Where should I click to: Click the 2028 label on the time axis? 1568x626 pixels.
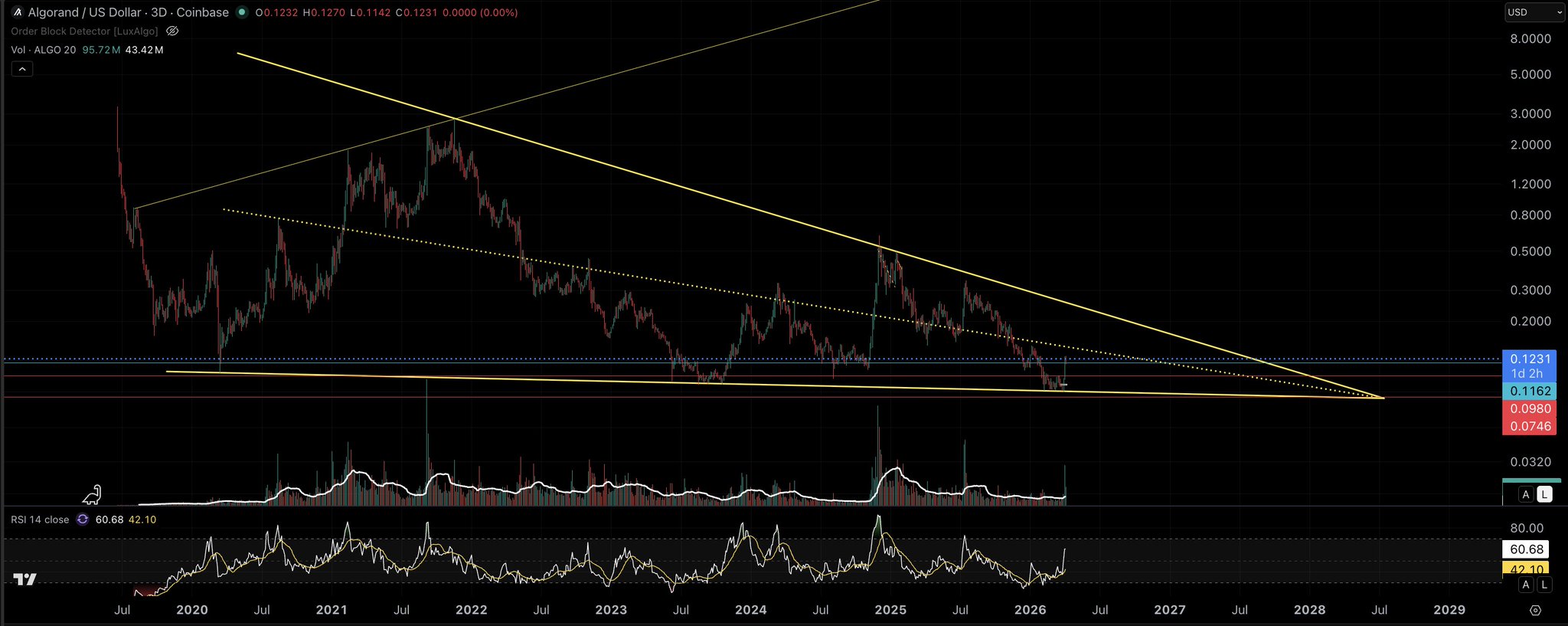1310,611
